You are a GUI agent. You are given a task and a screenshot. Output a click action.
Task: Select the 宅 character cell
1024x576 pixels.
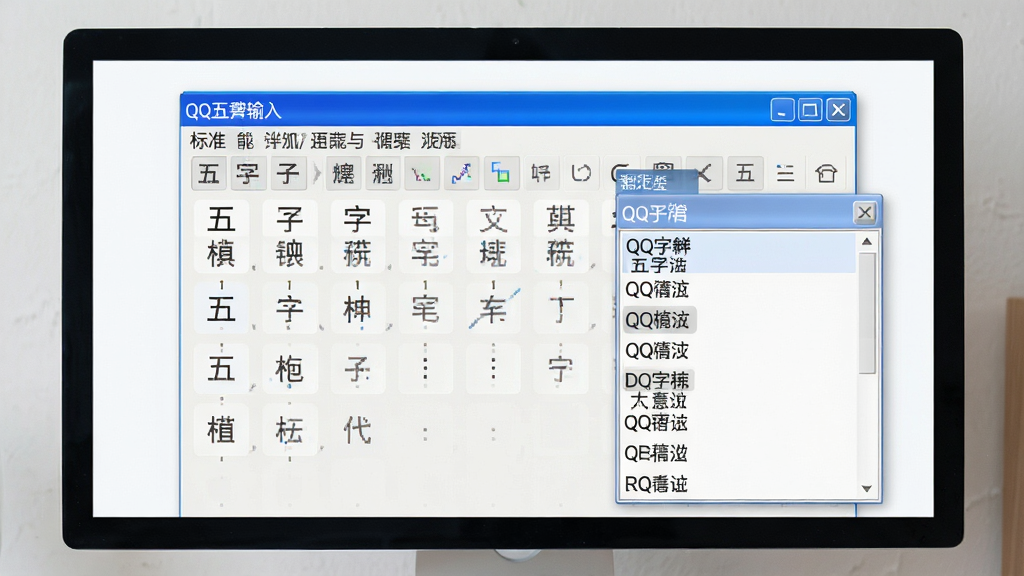[425, 309]
